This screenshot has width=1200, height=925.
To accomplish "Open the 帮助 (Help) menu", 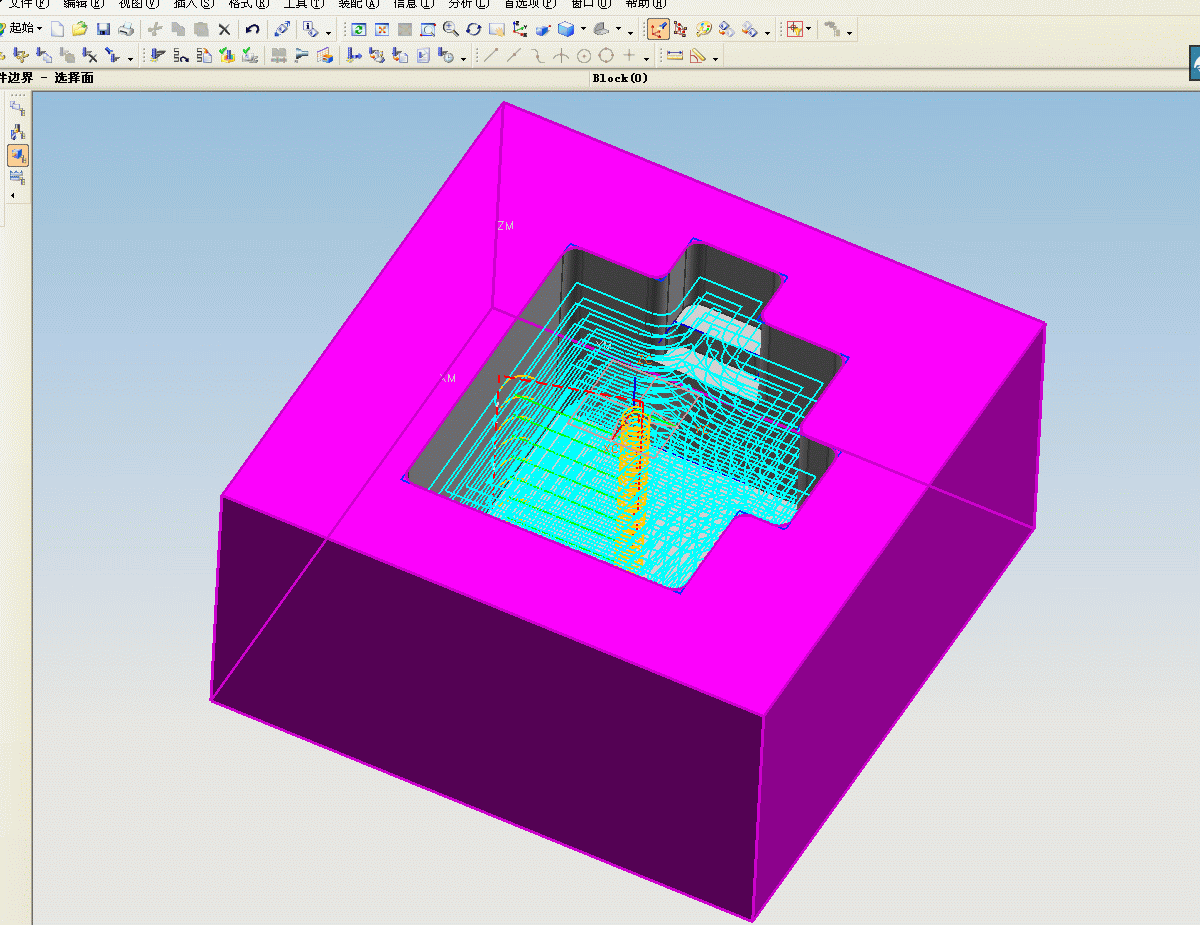I will coord(643,4).
